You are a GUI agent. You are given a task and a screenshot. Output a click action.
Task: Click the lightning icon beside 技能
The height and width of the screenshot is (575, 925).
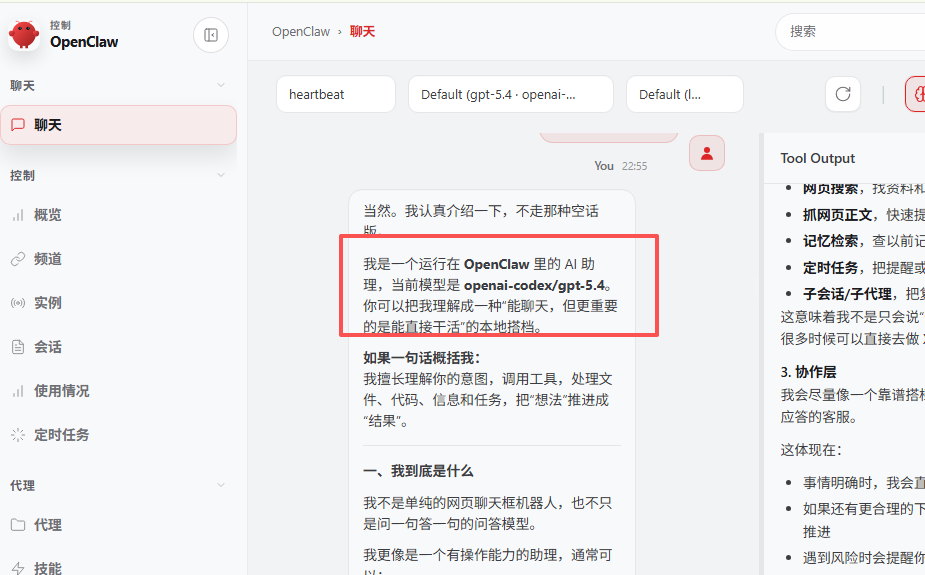[x=18, y=568]
